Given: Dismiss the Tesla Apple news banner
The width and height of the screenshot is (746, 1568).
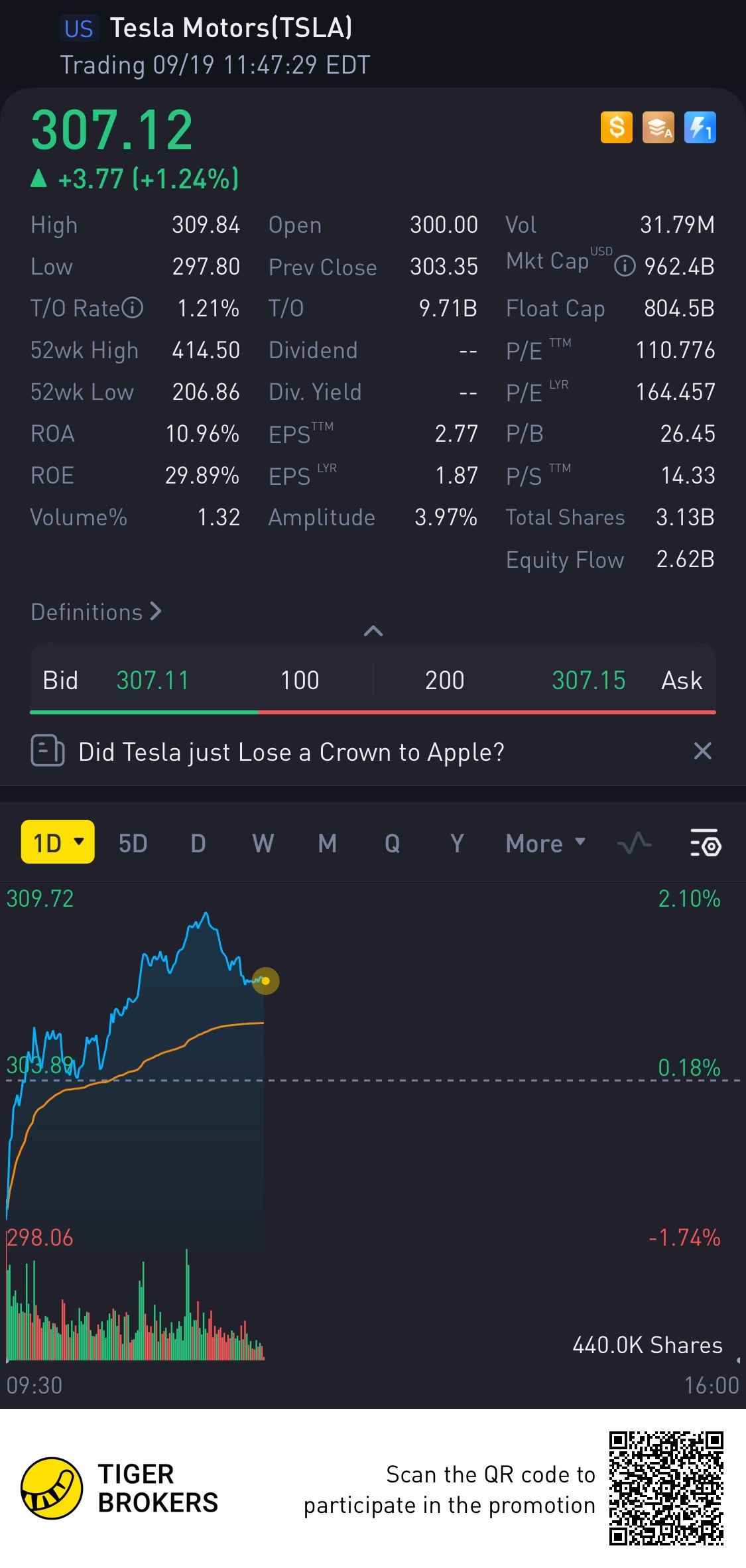Looking at the screenshot, I should (702, 751).
